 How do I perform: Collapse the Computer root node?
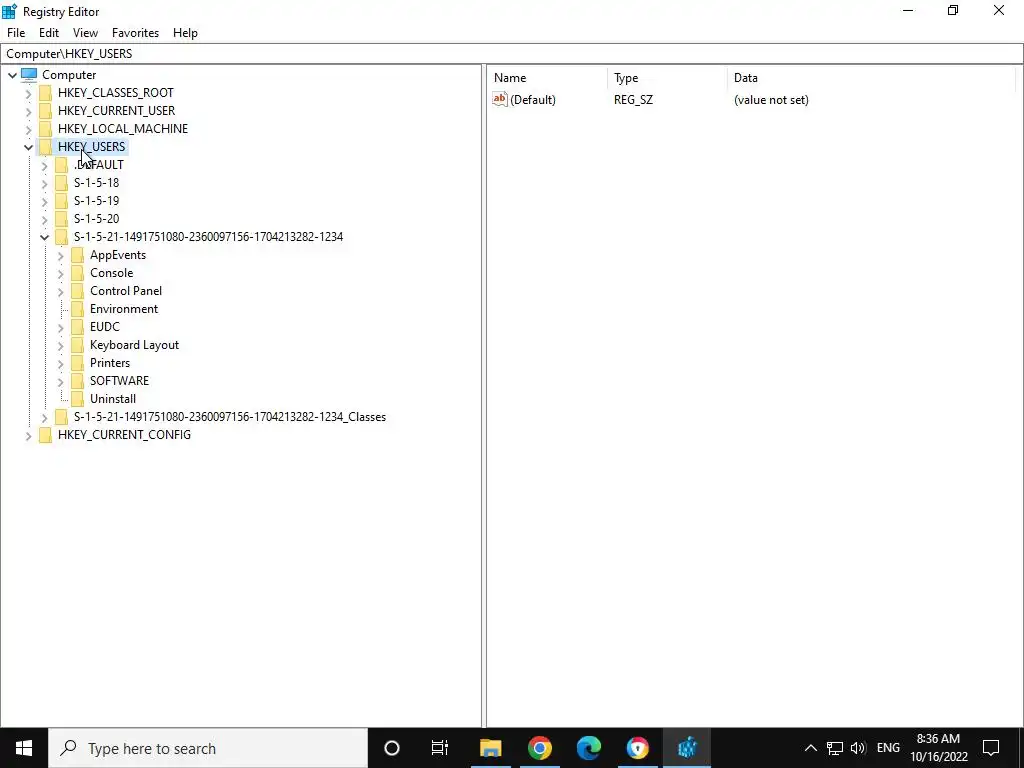(x=12, y=75)
